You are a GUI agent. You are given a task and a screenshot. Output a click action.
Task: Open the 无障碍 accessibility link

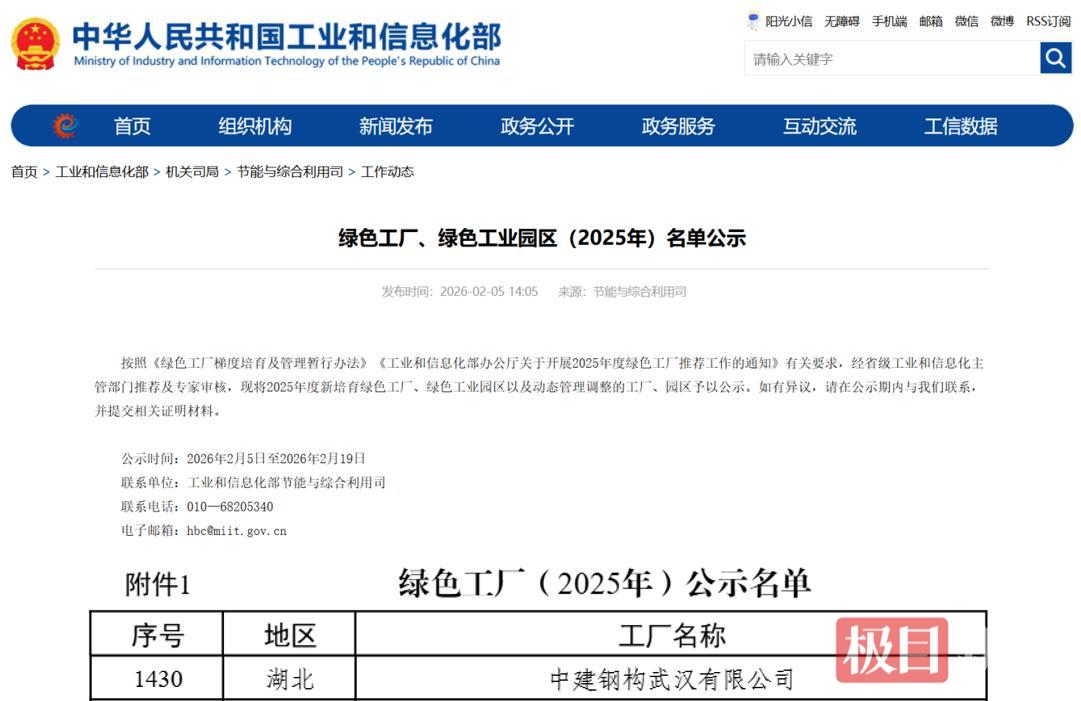tap(841, 21)
